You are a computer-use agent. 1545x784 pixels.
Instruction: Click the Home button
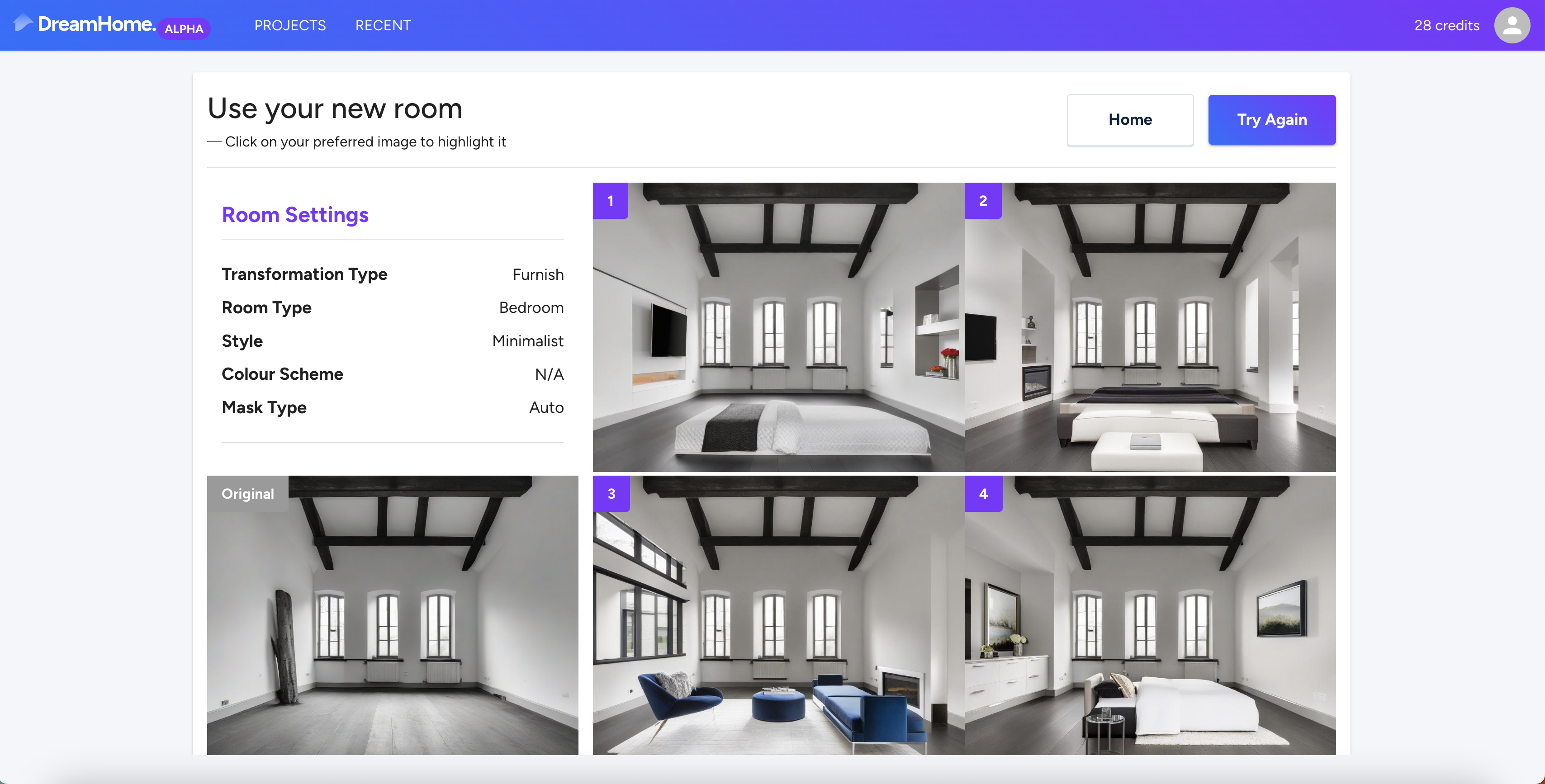(x=1129, y=119)
